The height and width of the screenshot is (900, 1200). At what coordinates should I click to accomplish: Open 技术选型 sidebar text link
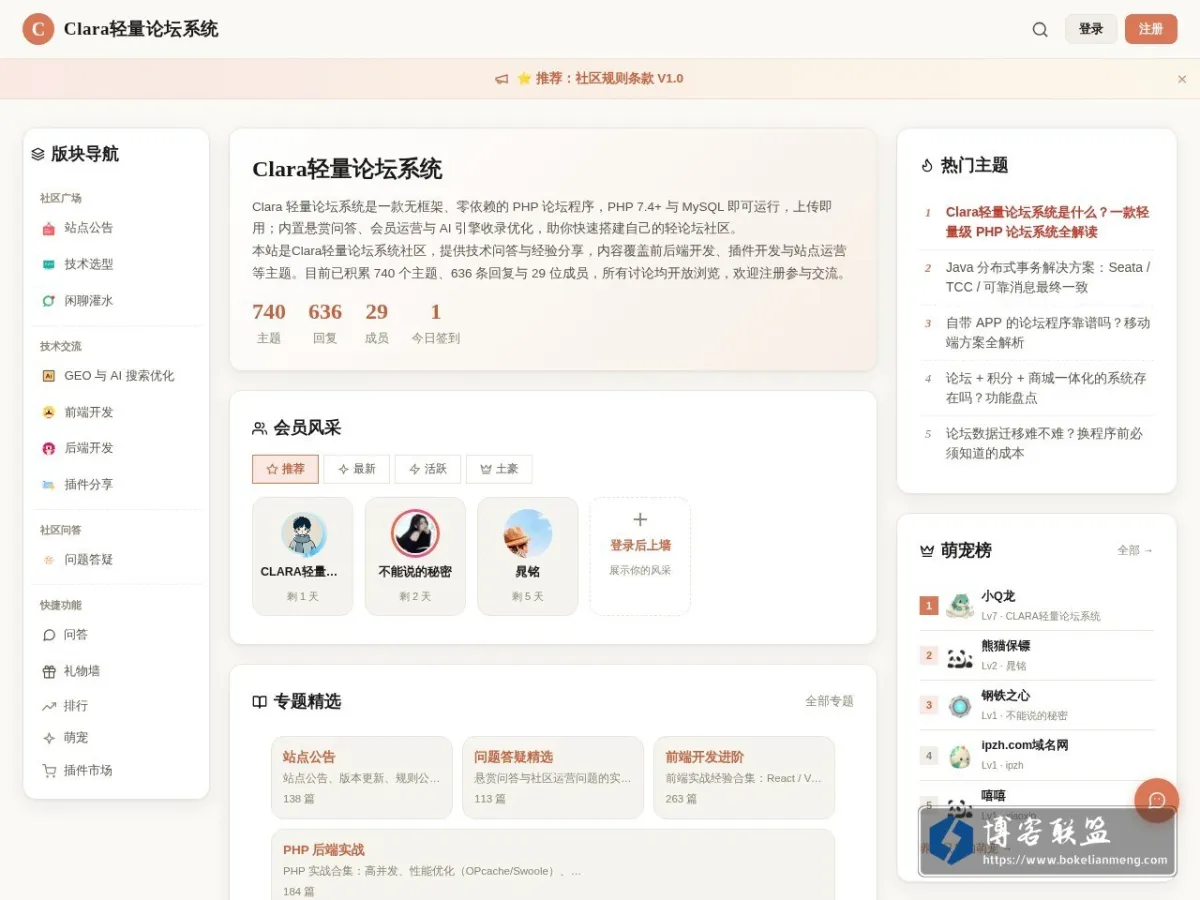89,264
